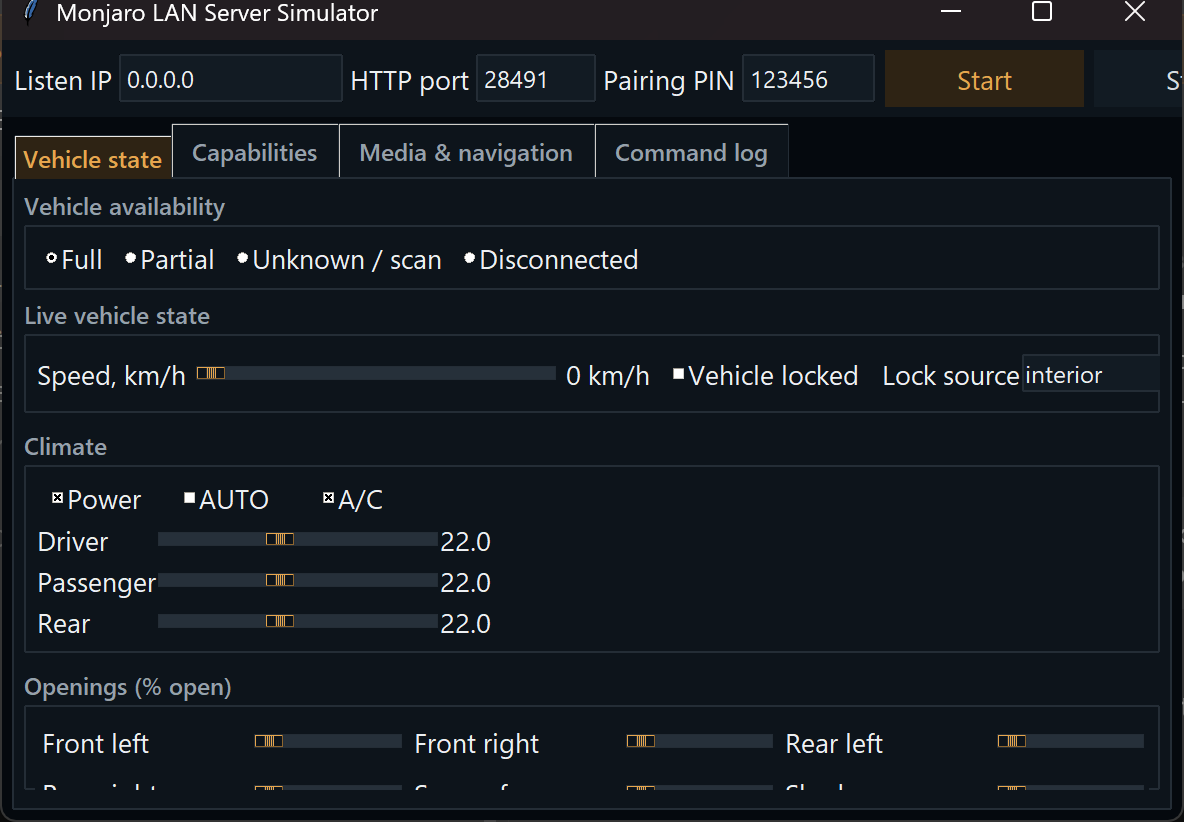
Task: Enable the AUTO climate checkbox
Action: [x=227, y=499]
